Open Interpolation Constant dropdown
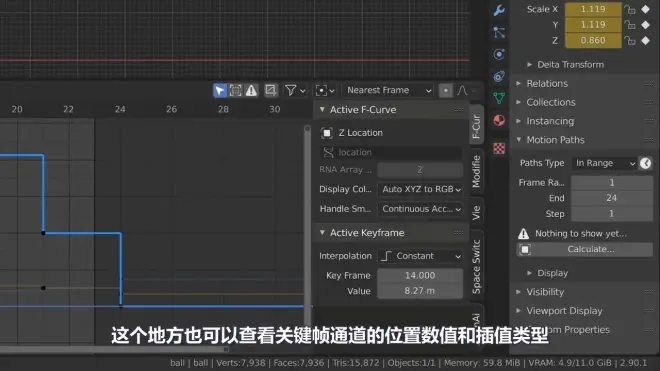 point(420,256)
